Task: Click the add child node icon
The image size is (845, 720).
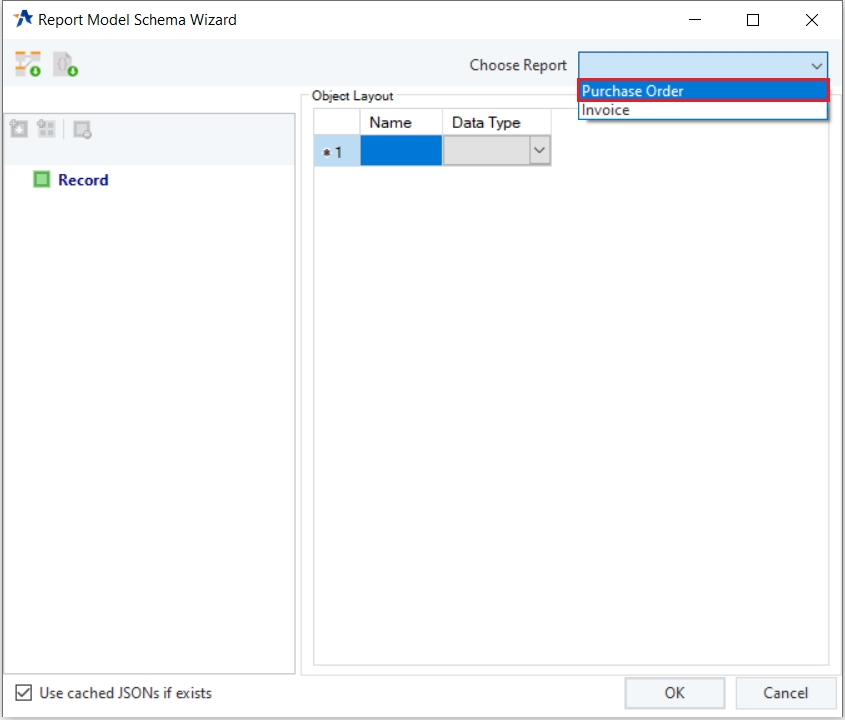Action: click(19, 129)
